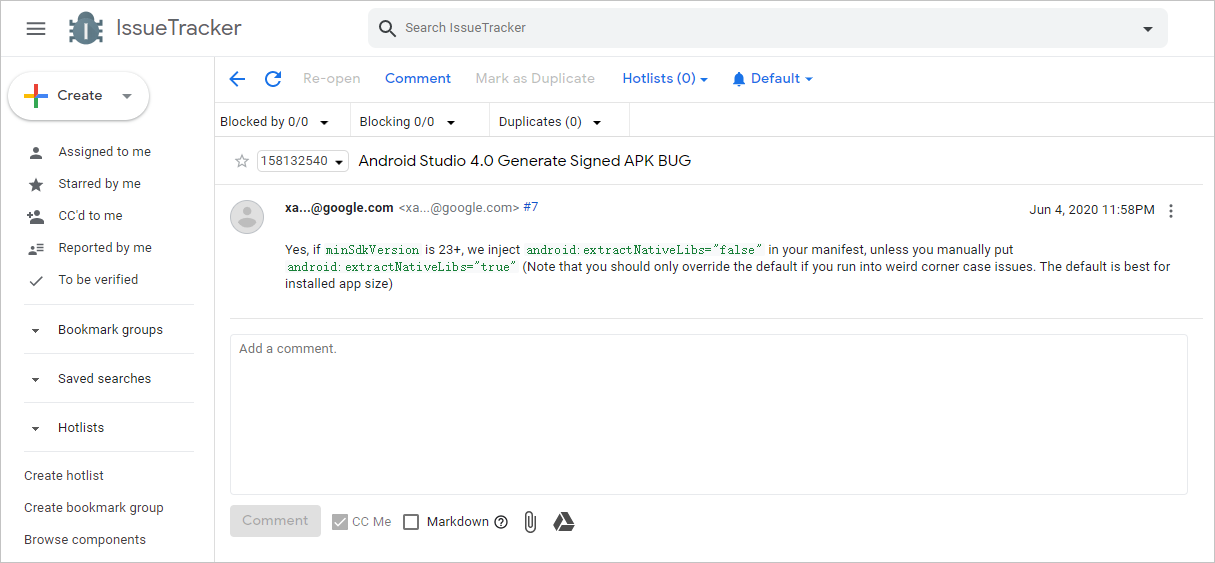Screen dimensions: 1215x563
Task: Open CC'd to me list
Action: tap(91, 216)
